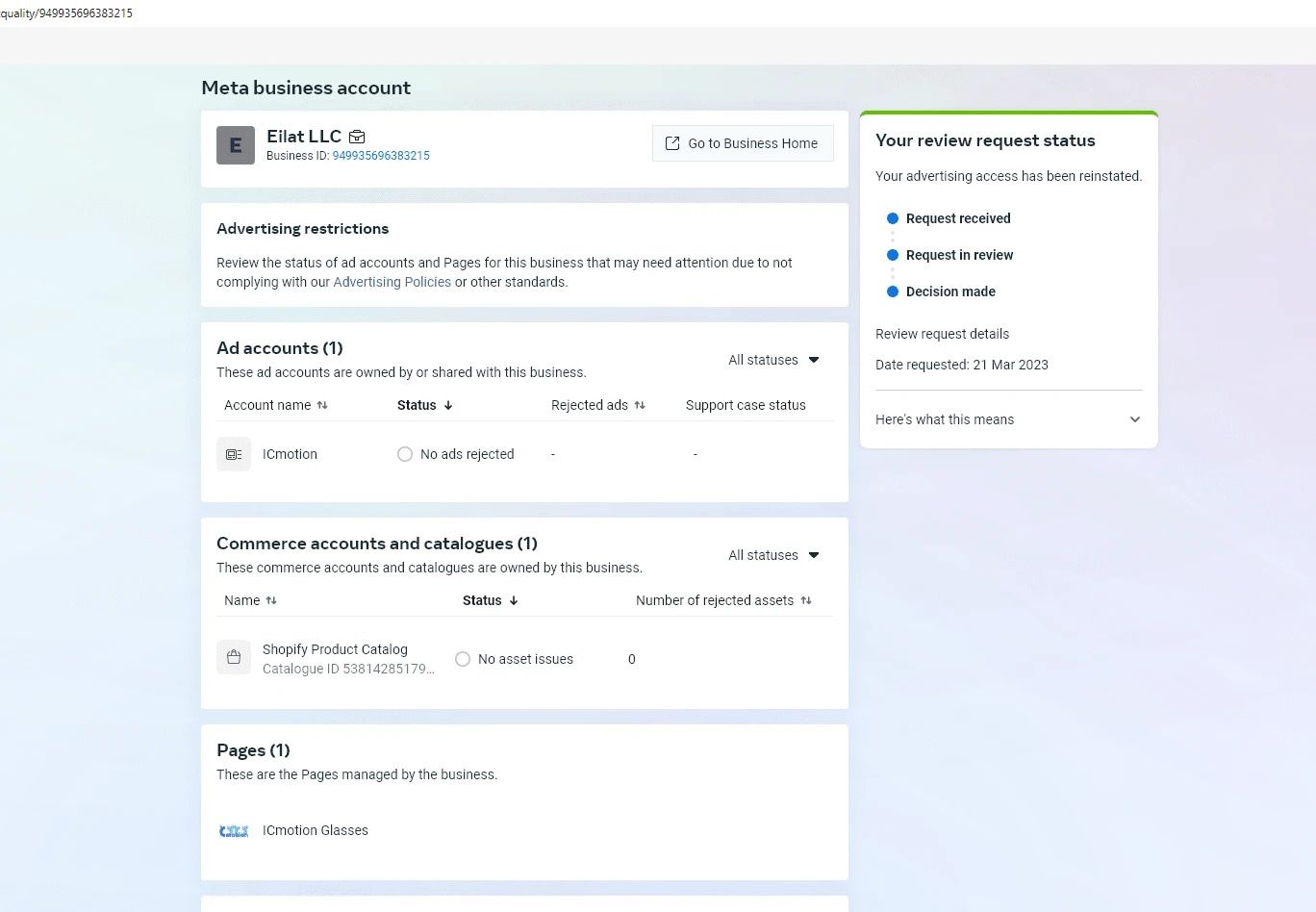Screen dimensions: 1316x912
Task: Open Shopify Product Catalog entry
Action: [x=335, y=649]
